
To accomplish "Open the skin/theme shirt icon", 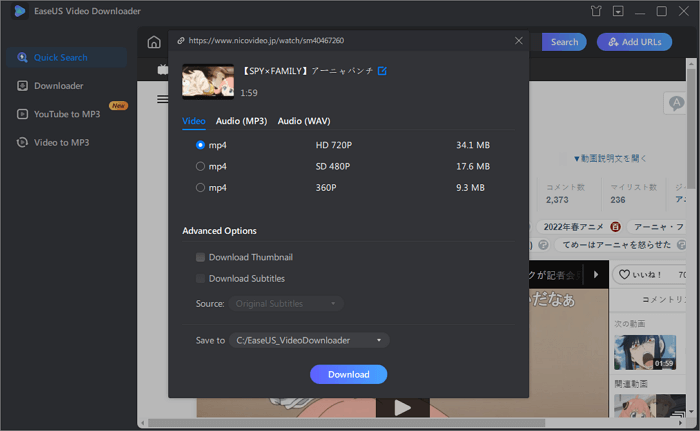I will pyautogui.click(x=596, y=11).
